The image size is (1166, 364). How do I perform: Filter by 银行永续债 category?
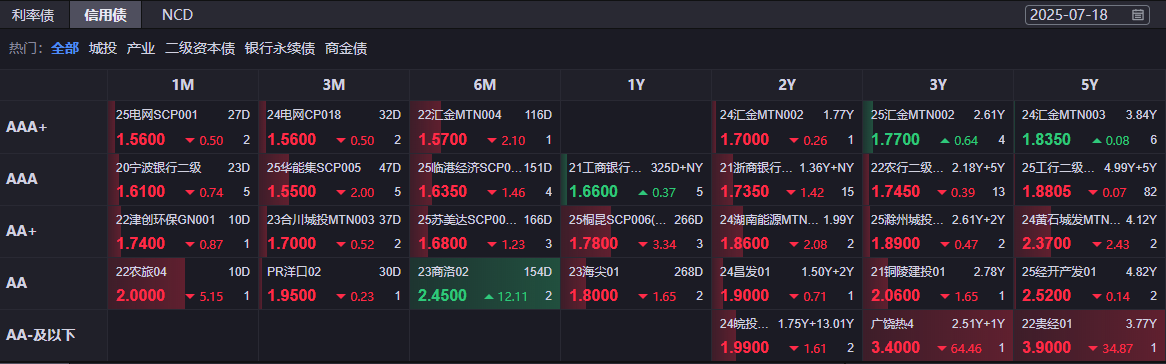coord(280,48)
